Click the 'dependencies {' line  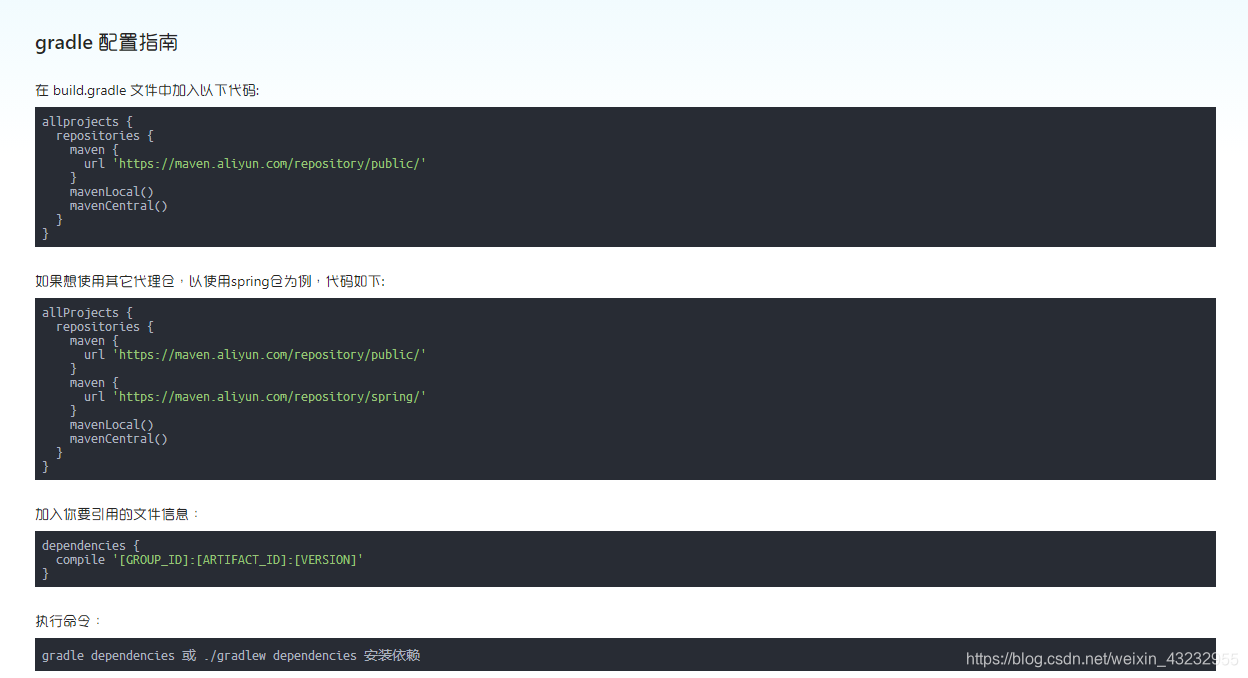coord(91,546)
